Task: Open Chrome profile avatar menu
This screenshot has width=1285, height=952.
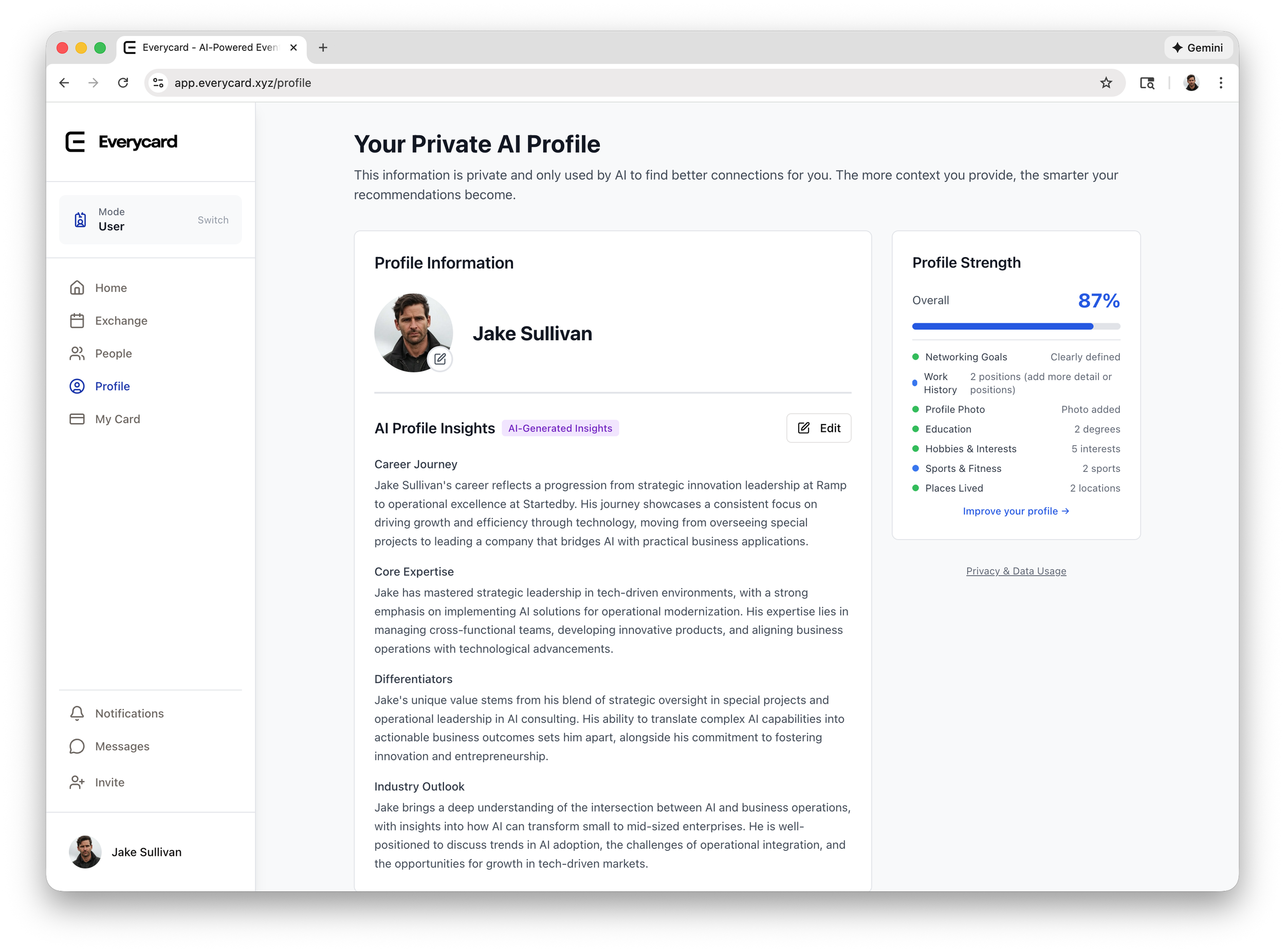Action: click(1191, 83)
